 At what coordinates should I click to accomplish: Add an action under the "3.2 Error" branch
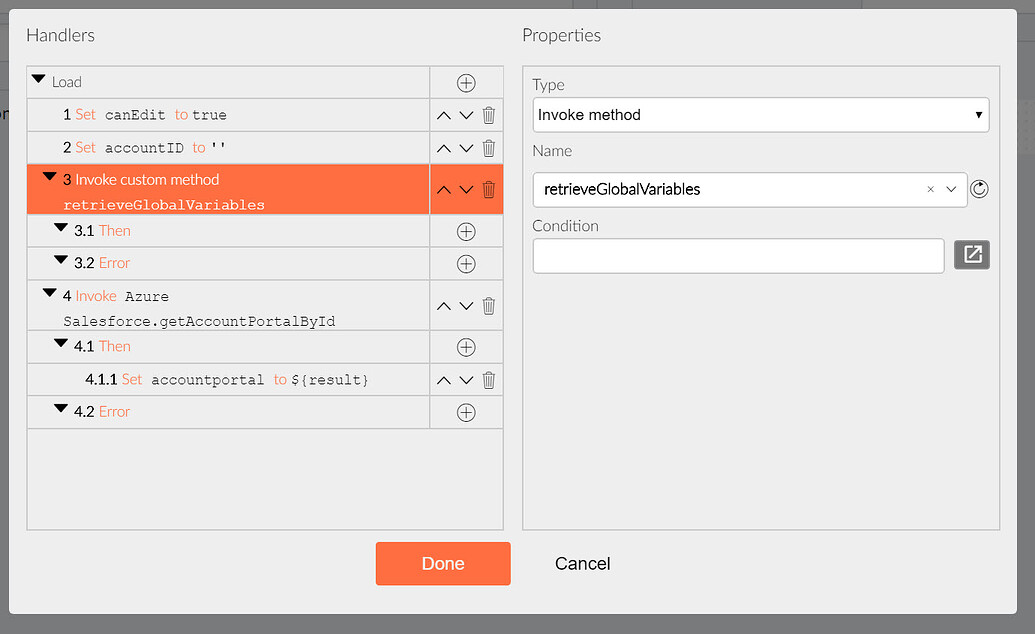point(466,264)
